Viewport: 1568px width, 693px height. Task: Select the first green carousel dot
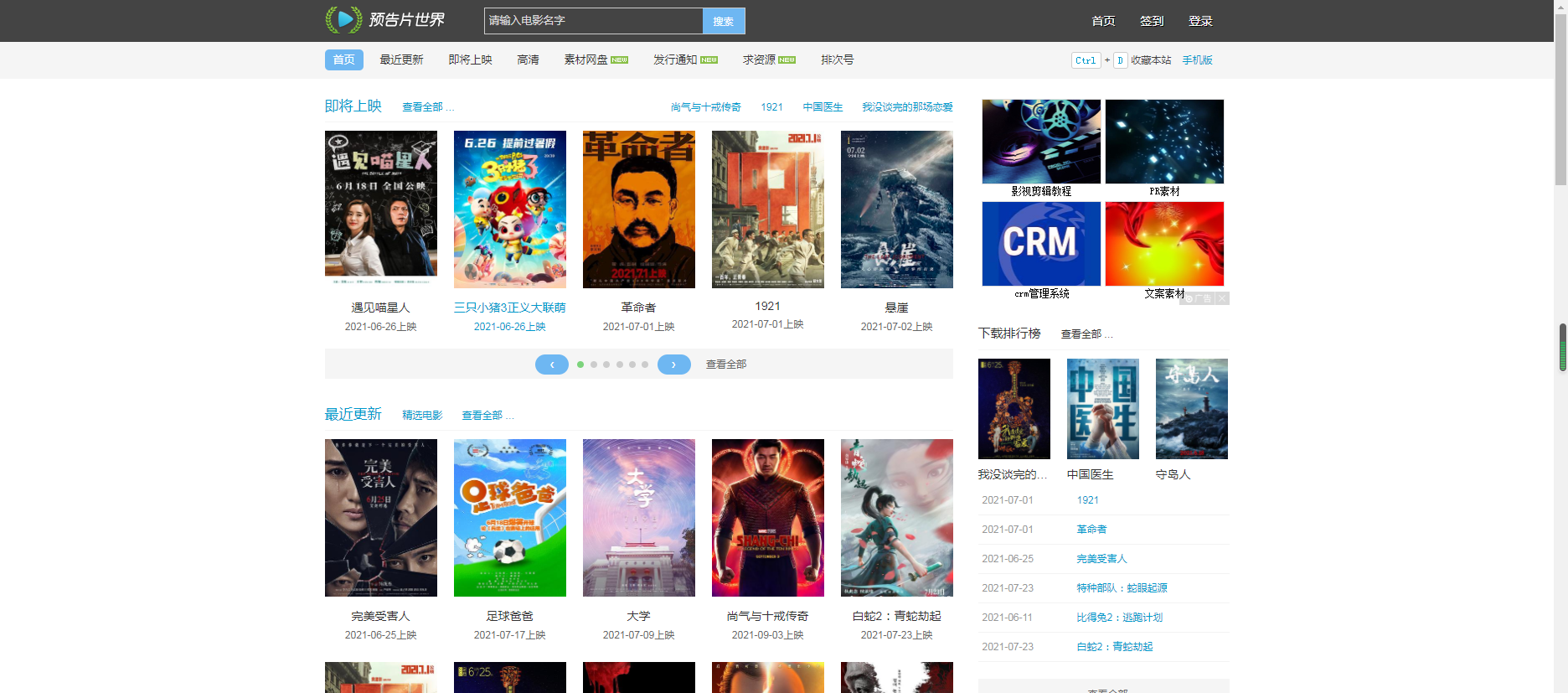580,365
